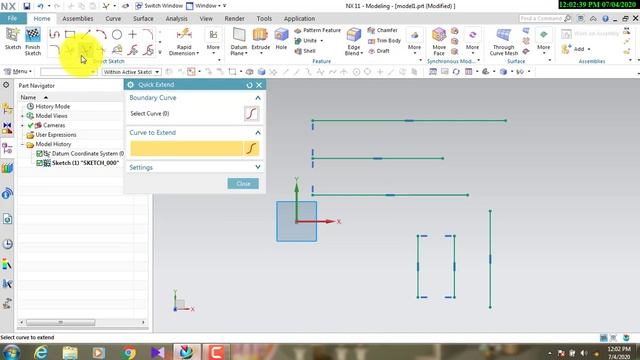Screen dimensions: 640x360
Task: Switch to the Curve tab
Action: (x=113, y=18)
